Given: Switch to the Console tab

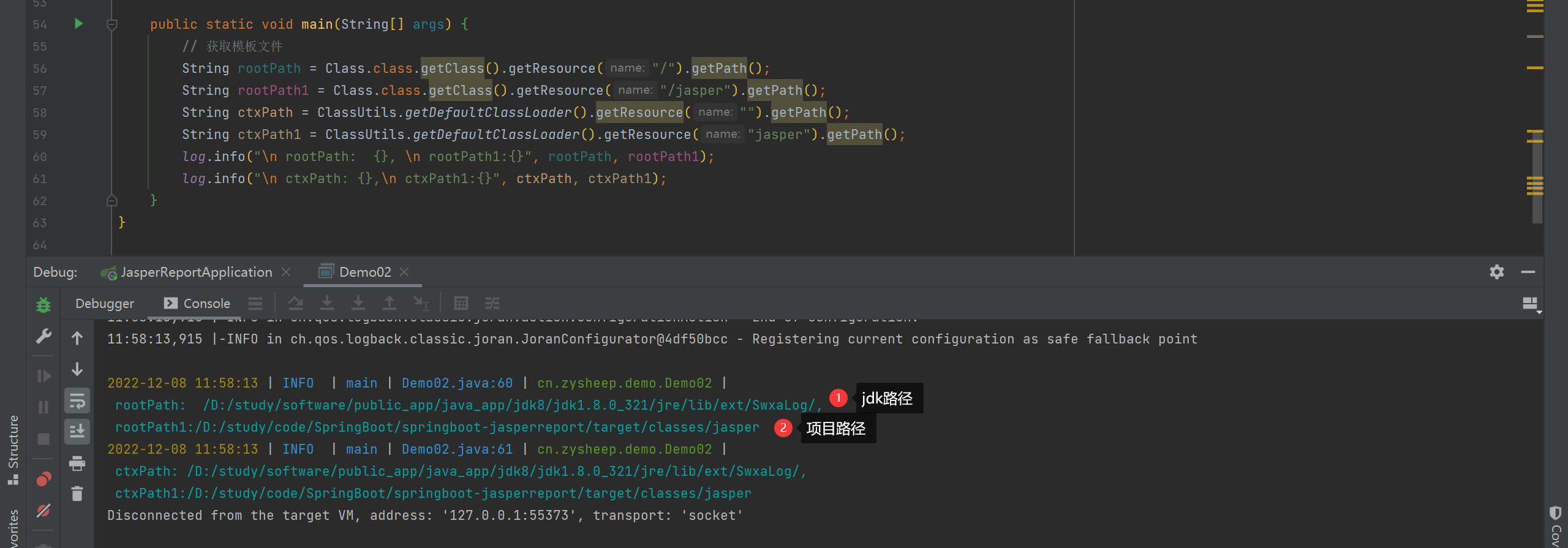Looking at the screenshot, I should (197, 304).
